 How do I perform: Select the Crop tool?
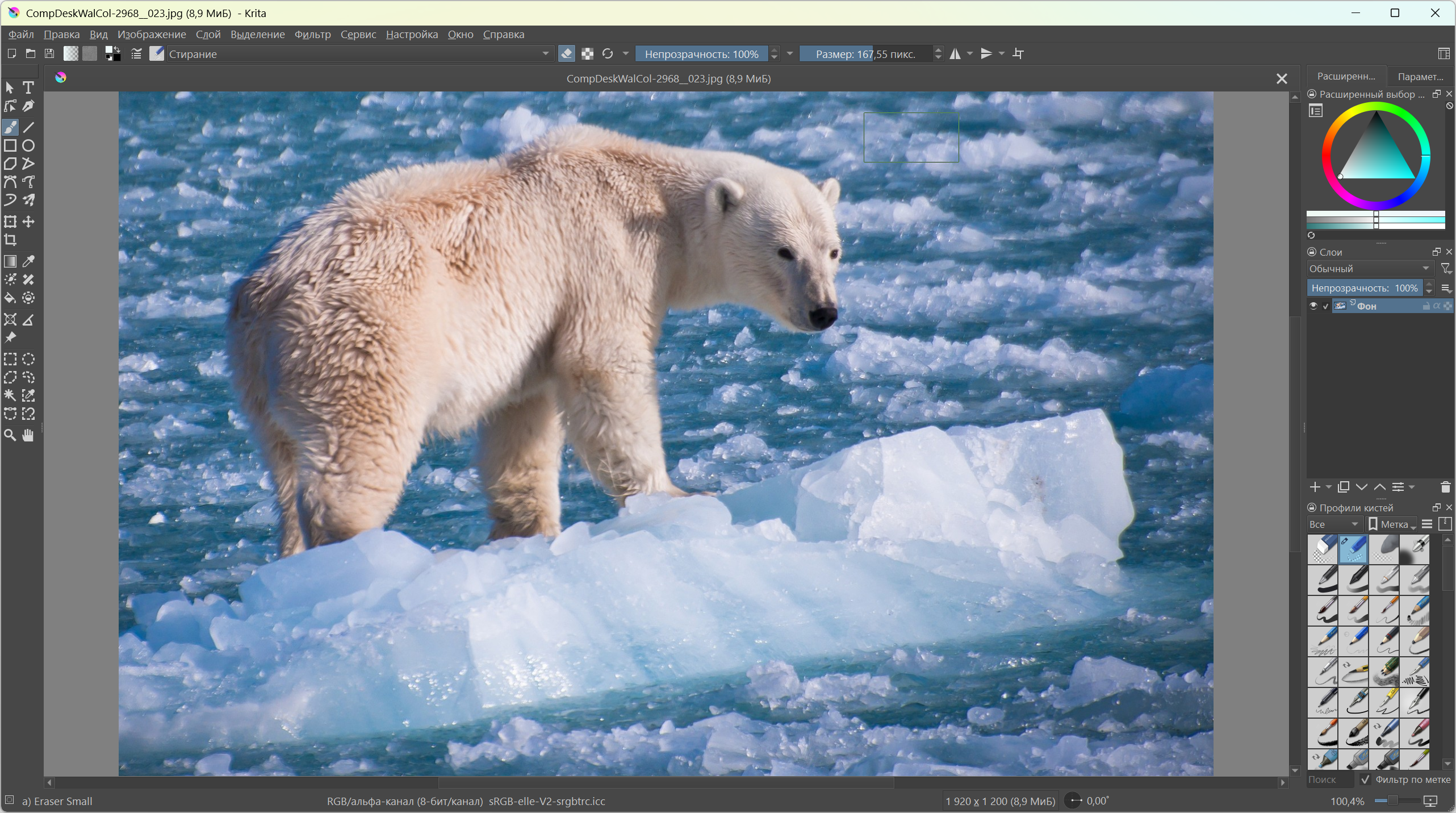[x=10, y=240]
